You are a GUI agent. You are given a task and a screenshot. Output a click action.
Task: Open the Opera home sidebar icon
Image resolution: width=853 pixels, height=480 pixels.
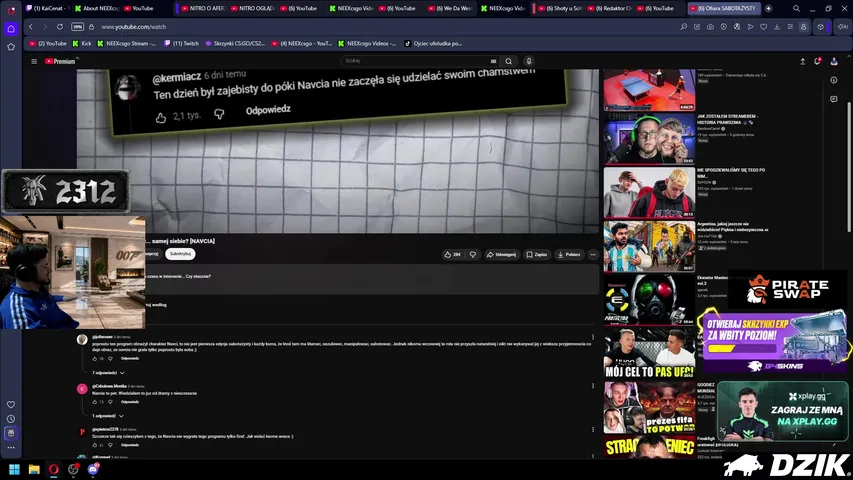(x=11, y=29)
